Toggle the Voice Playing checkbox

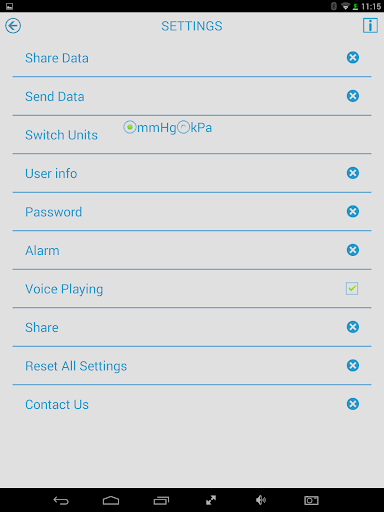pyautogui.click(x=352, y=288)
